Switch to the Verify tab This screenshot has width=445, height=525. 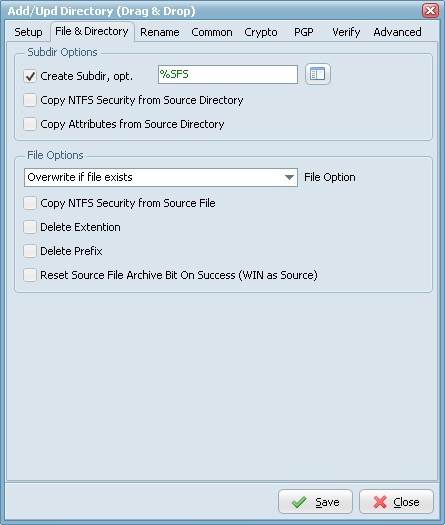pos(346,32)
